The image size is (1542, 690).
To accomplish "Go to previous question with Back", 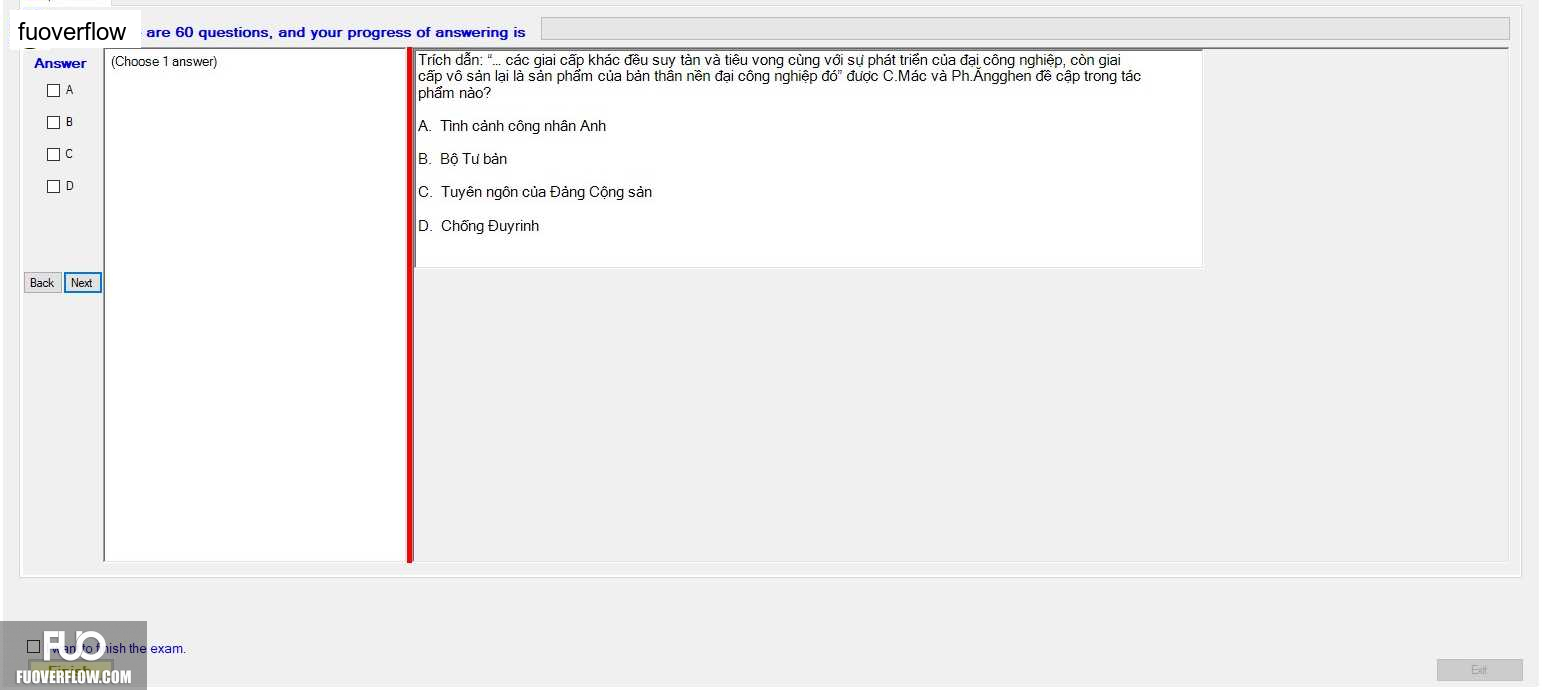I will pyautogui.click(x=42, y=283).
